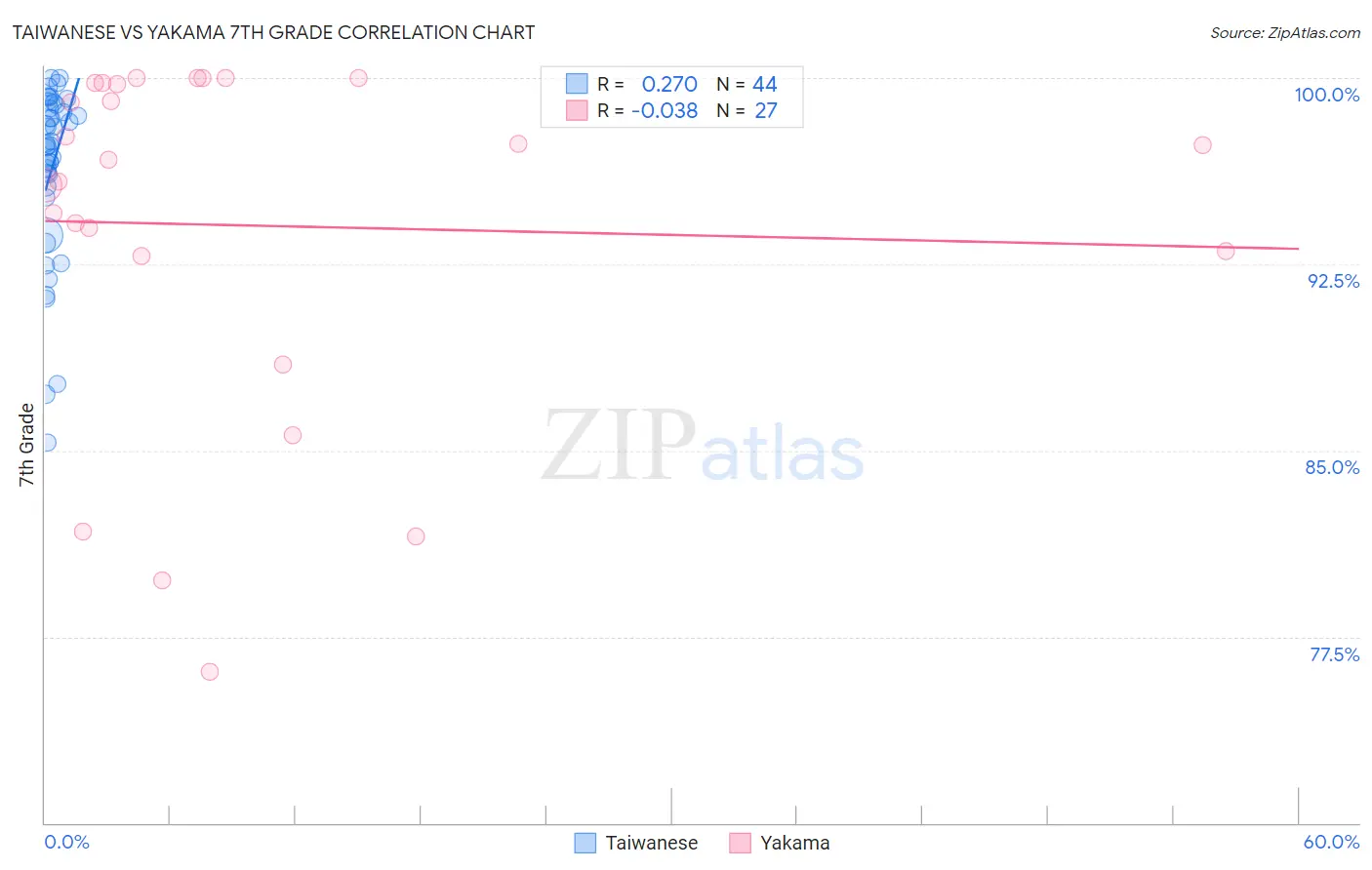The height and width of the screenshot is (870, 1372).
Task: Select pink point at 97.3% on far right
Action: tap(1202, 145)
